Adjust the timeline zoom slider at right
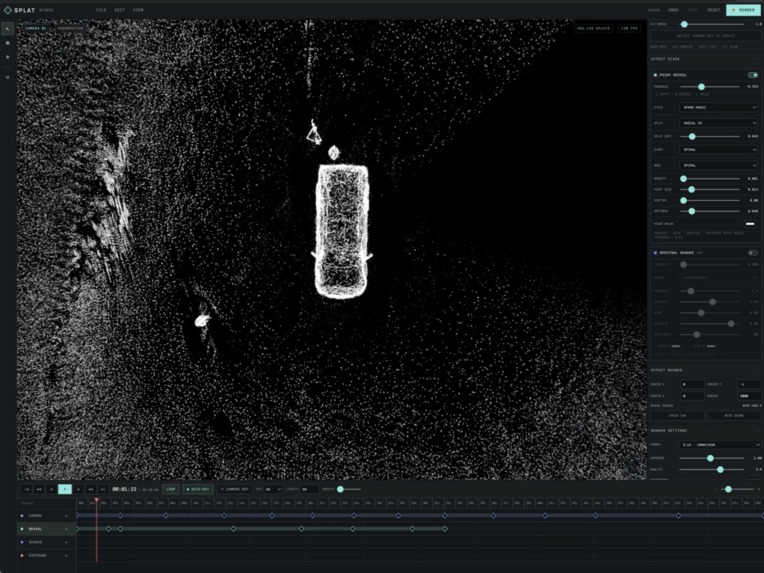 (x=728, y=489)
